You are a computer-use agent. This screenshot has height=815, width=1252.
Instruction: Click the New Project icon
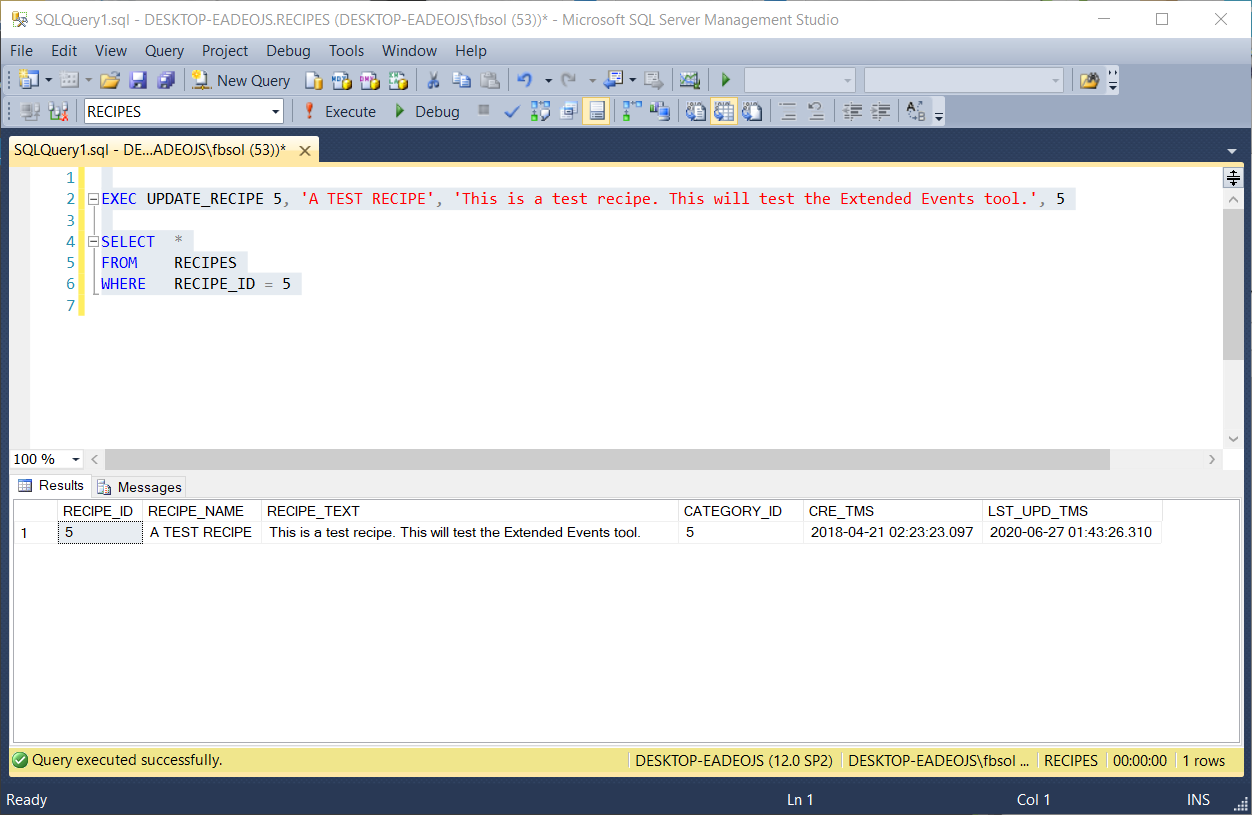click(27, 80)
